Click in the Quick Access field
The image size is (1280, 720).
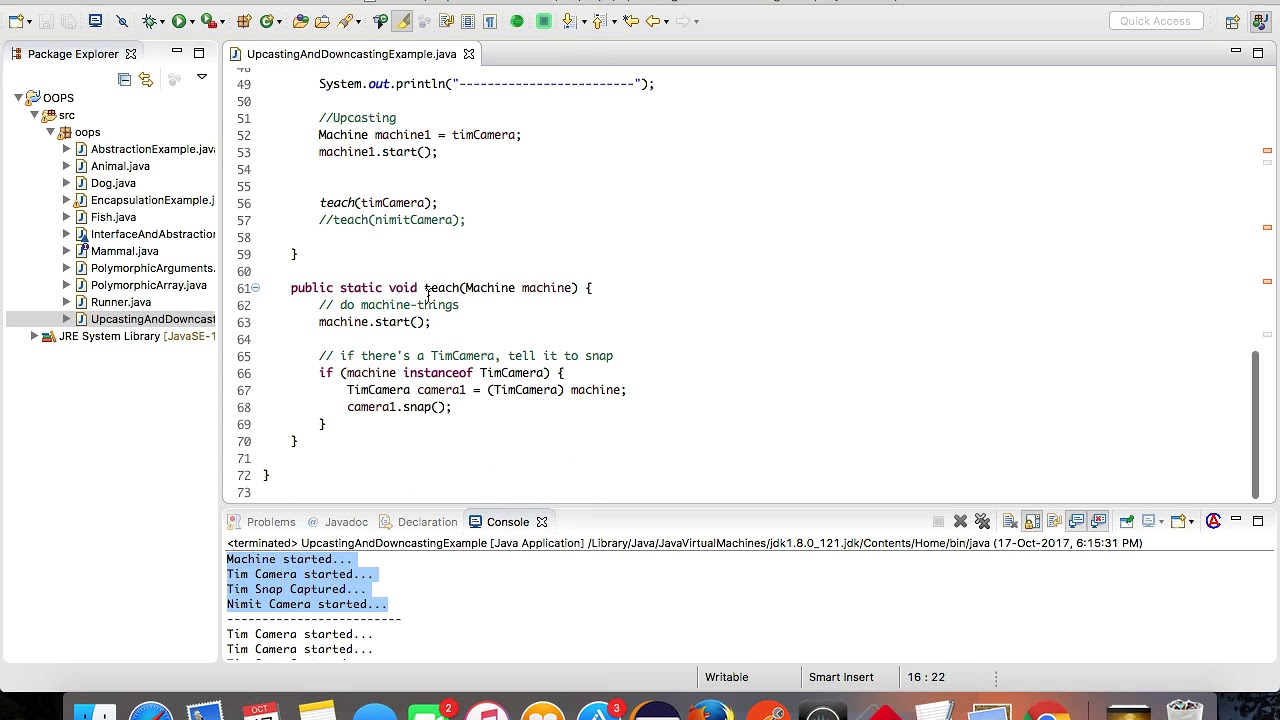1154,21
